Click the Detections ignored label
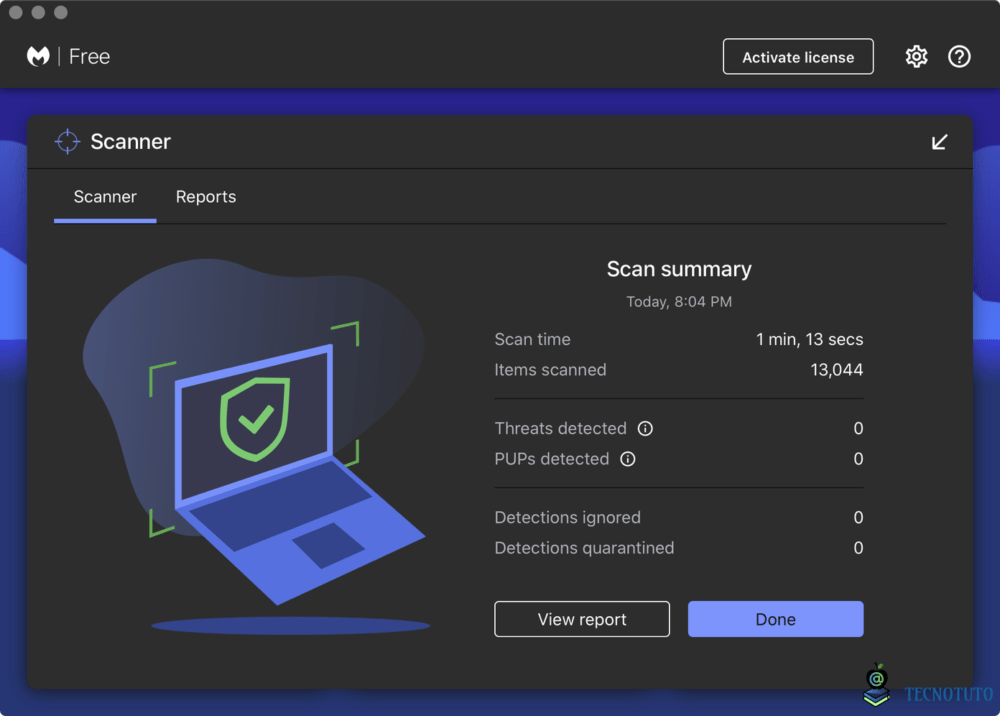The image size is (1000, 716). 568,518
